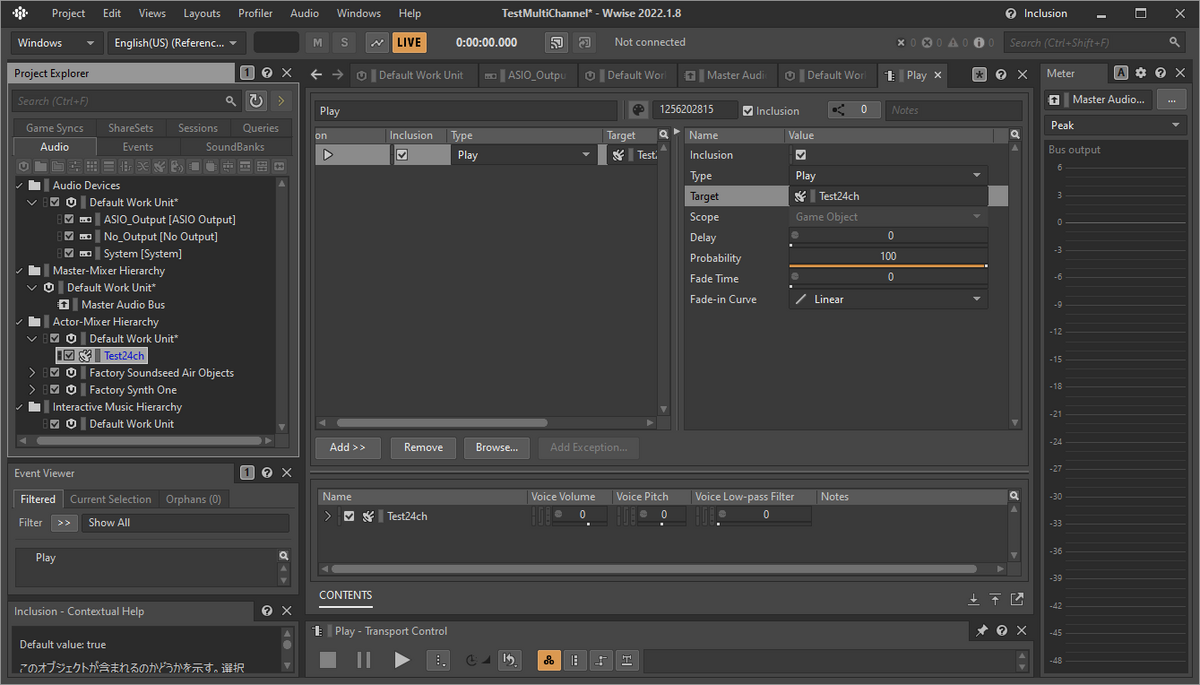Open transport options three-dot menu

(x=438, y=660)
